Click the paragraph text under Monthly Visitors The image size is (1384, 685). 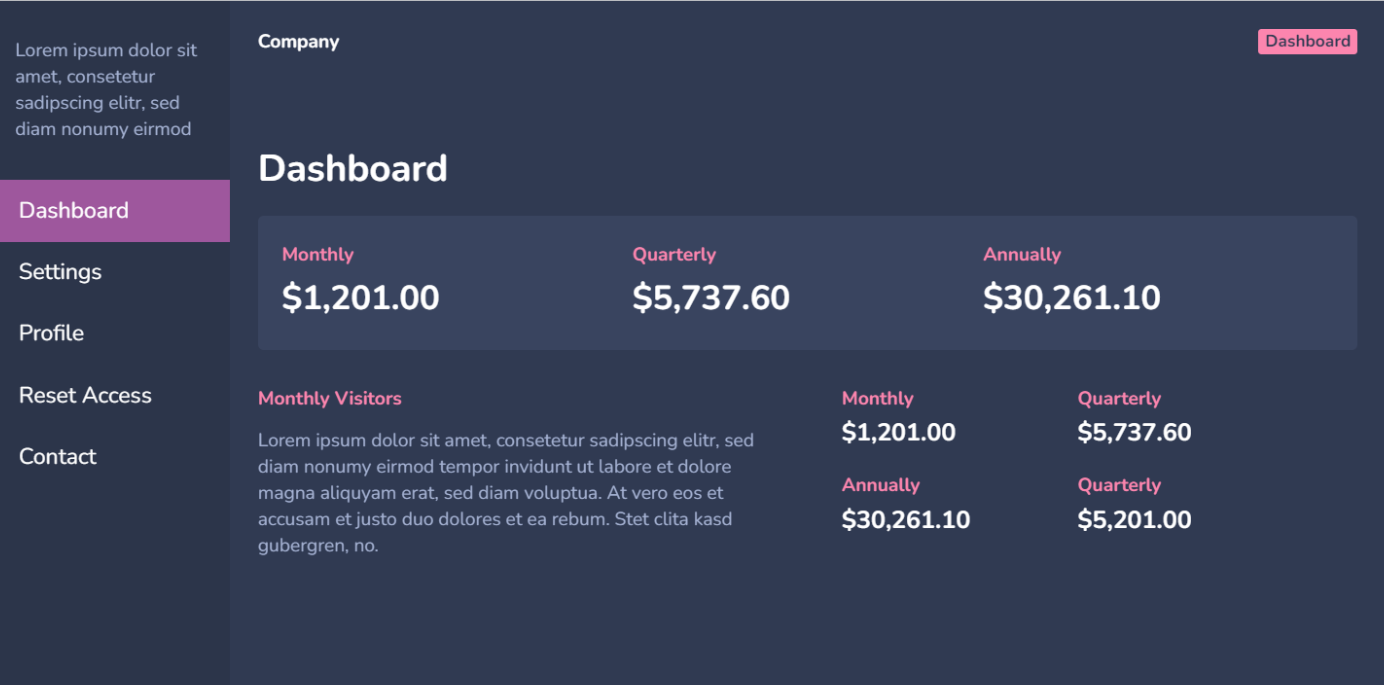tap(505, 493)
